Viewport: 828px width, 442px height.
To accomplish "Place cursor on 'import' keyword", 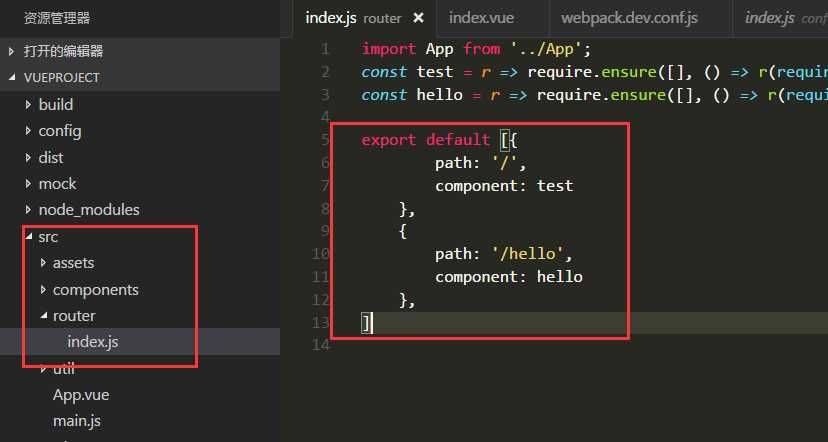I will tap(389, 49).
